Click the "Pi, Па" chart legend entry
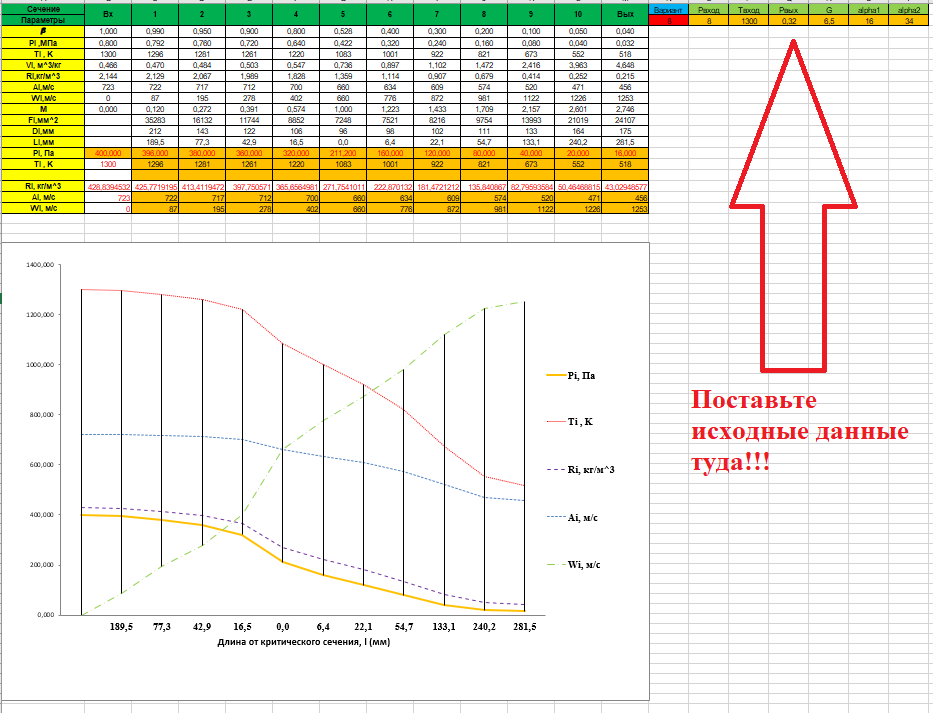This screenshot has width=933, height=713. [571, 376]
